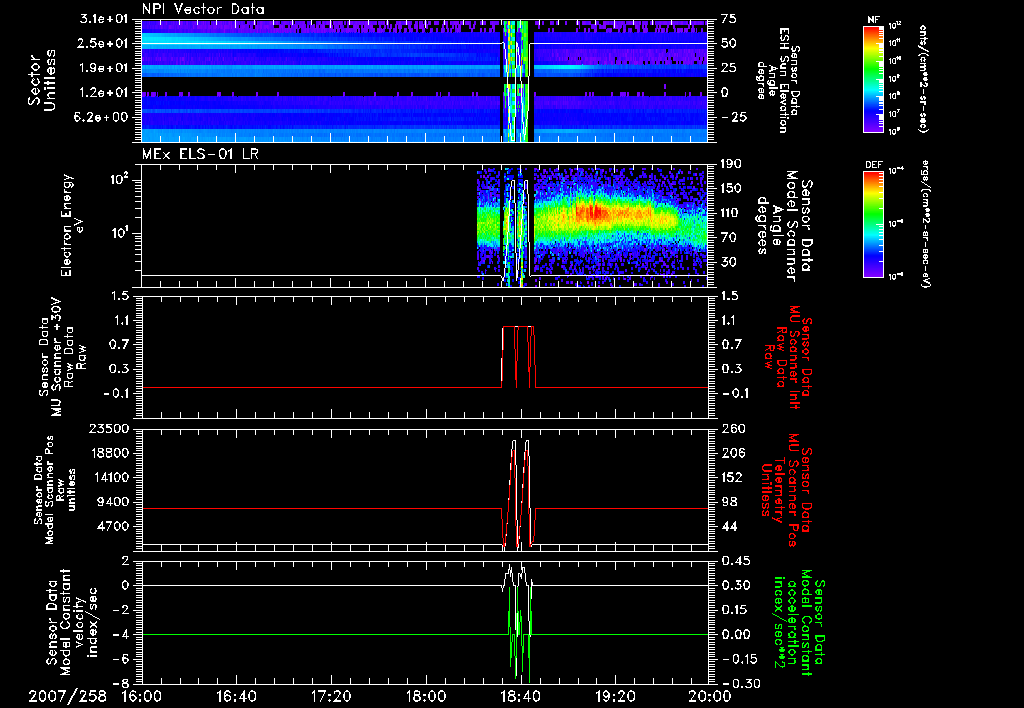
Task: Click the green 'Model Constant acceleration' title
Action: [x=797, y=622]
